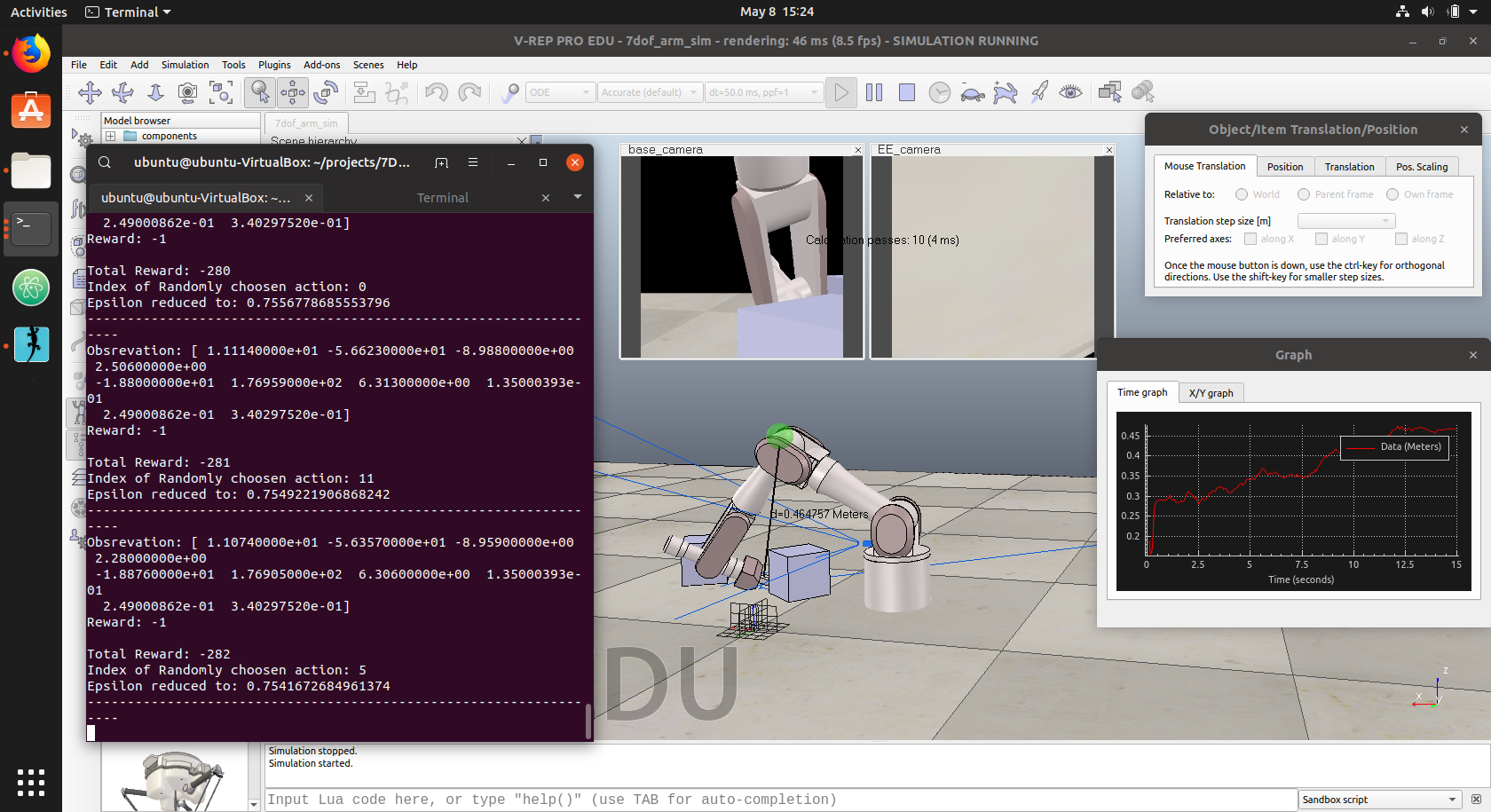Click the redo arrow icon

[469, 92]
